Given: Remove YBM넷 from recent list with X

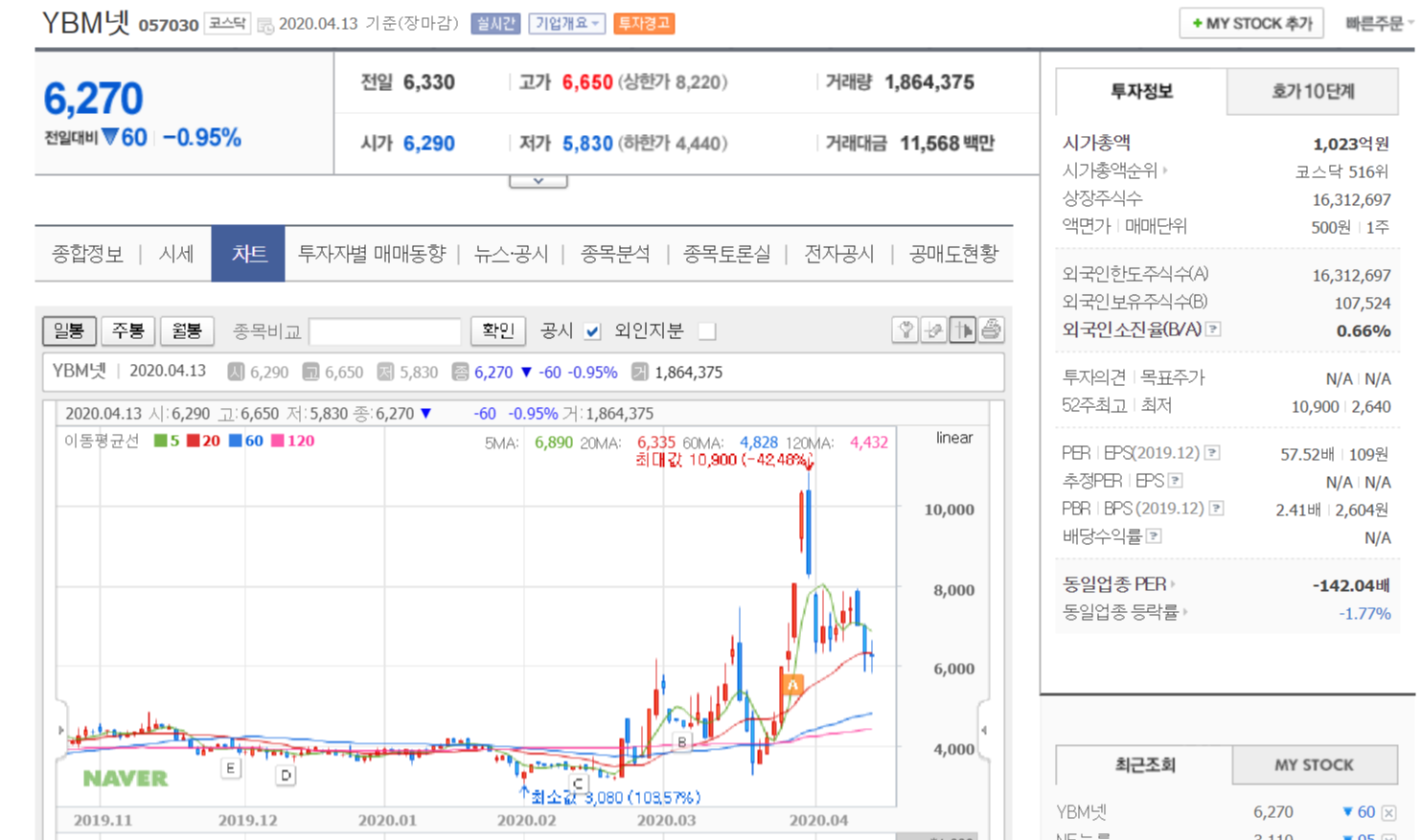Looking at the screenshot, I should tap(1389, 812).
